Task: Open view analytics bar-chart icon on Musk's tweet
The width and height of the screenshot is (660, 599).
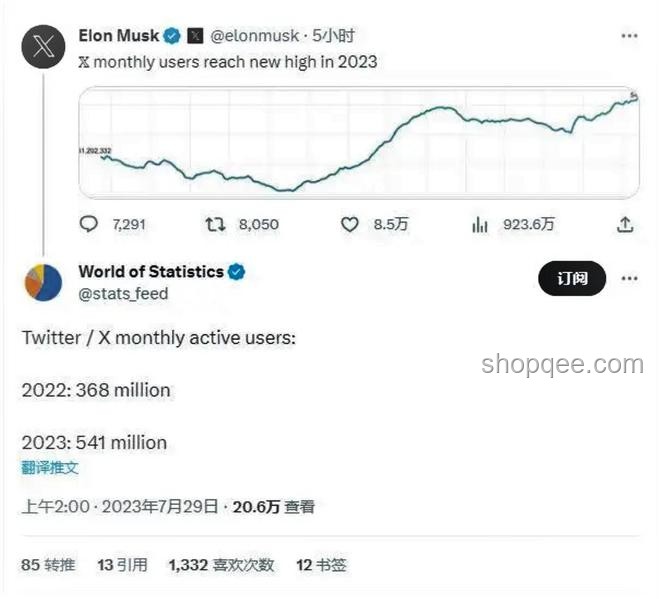Action: tap(479, 224)
